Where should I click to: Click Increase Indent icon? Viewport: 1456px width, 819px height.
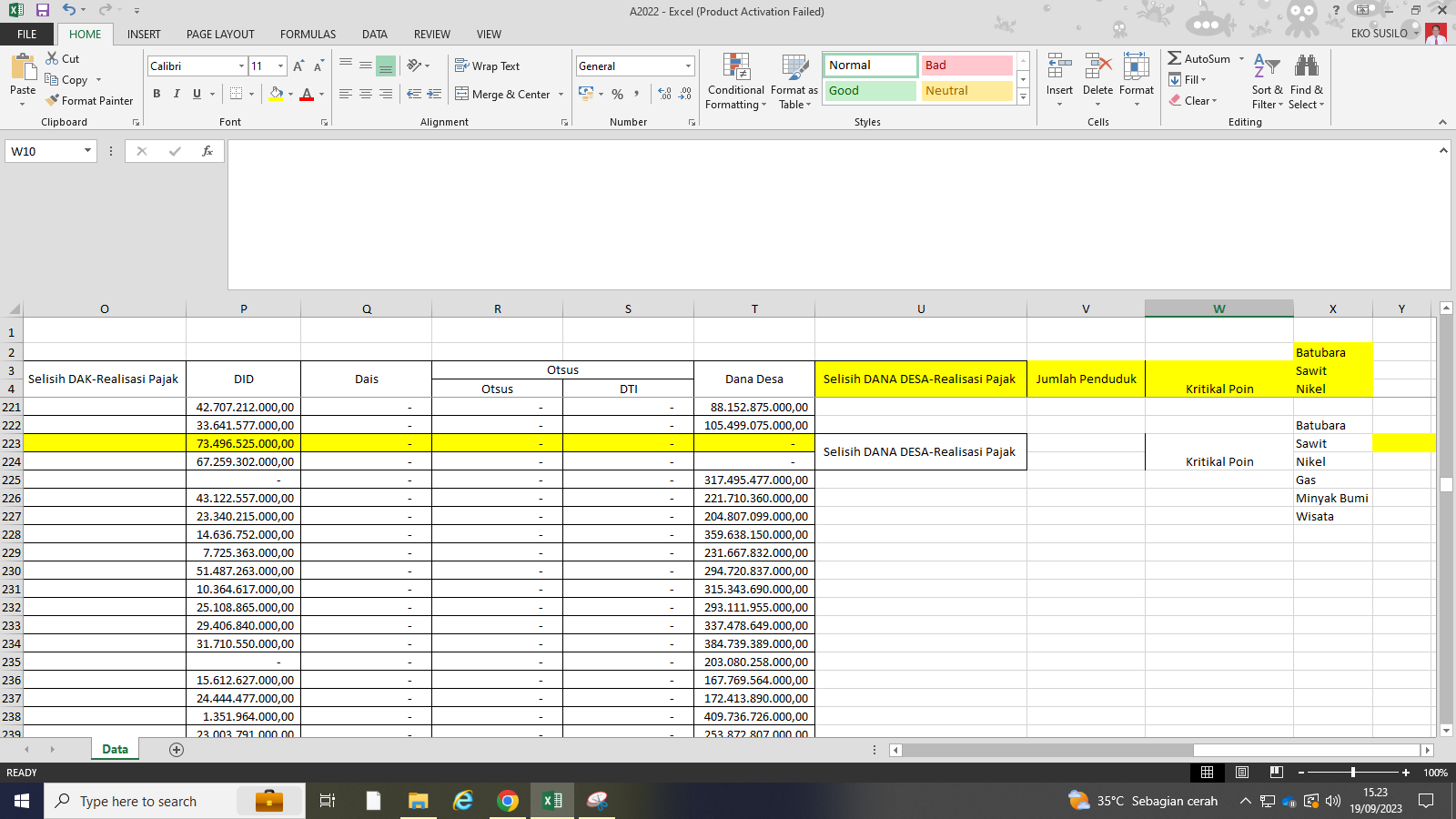(x=434, y=94)
